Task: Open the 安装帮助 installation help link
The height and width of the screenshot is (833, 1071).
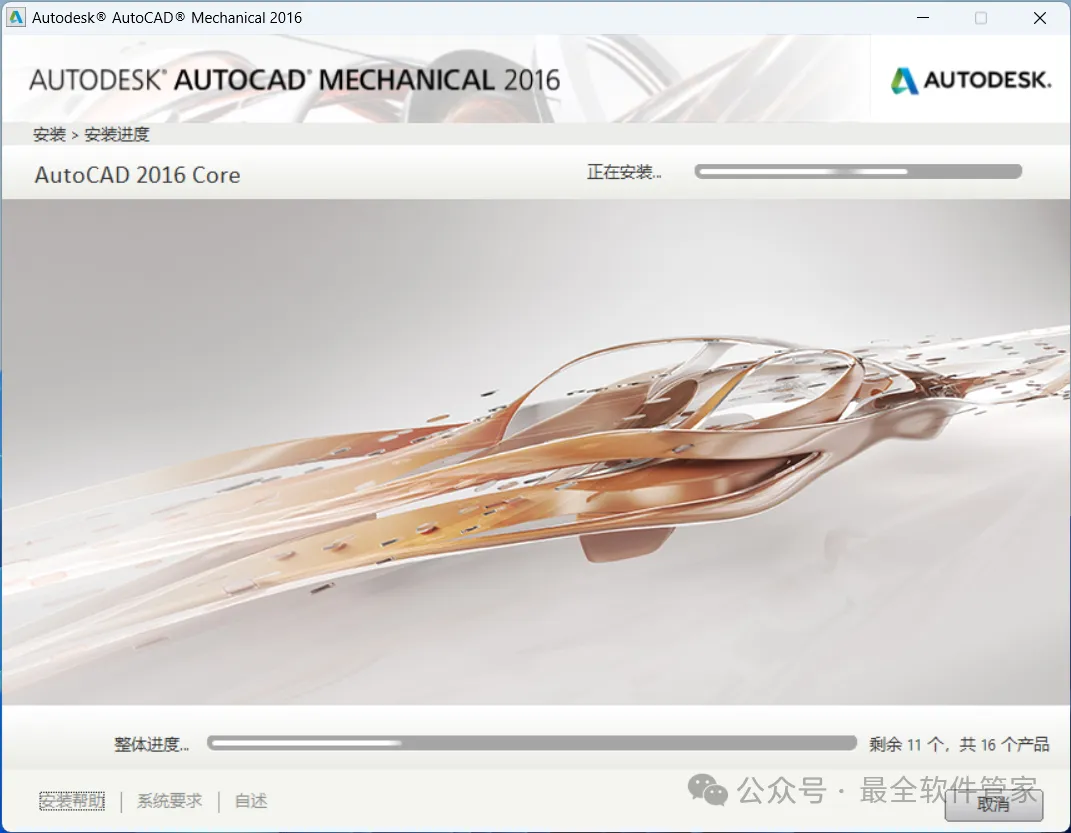Action: (72, 801)
